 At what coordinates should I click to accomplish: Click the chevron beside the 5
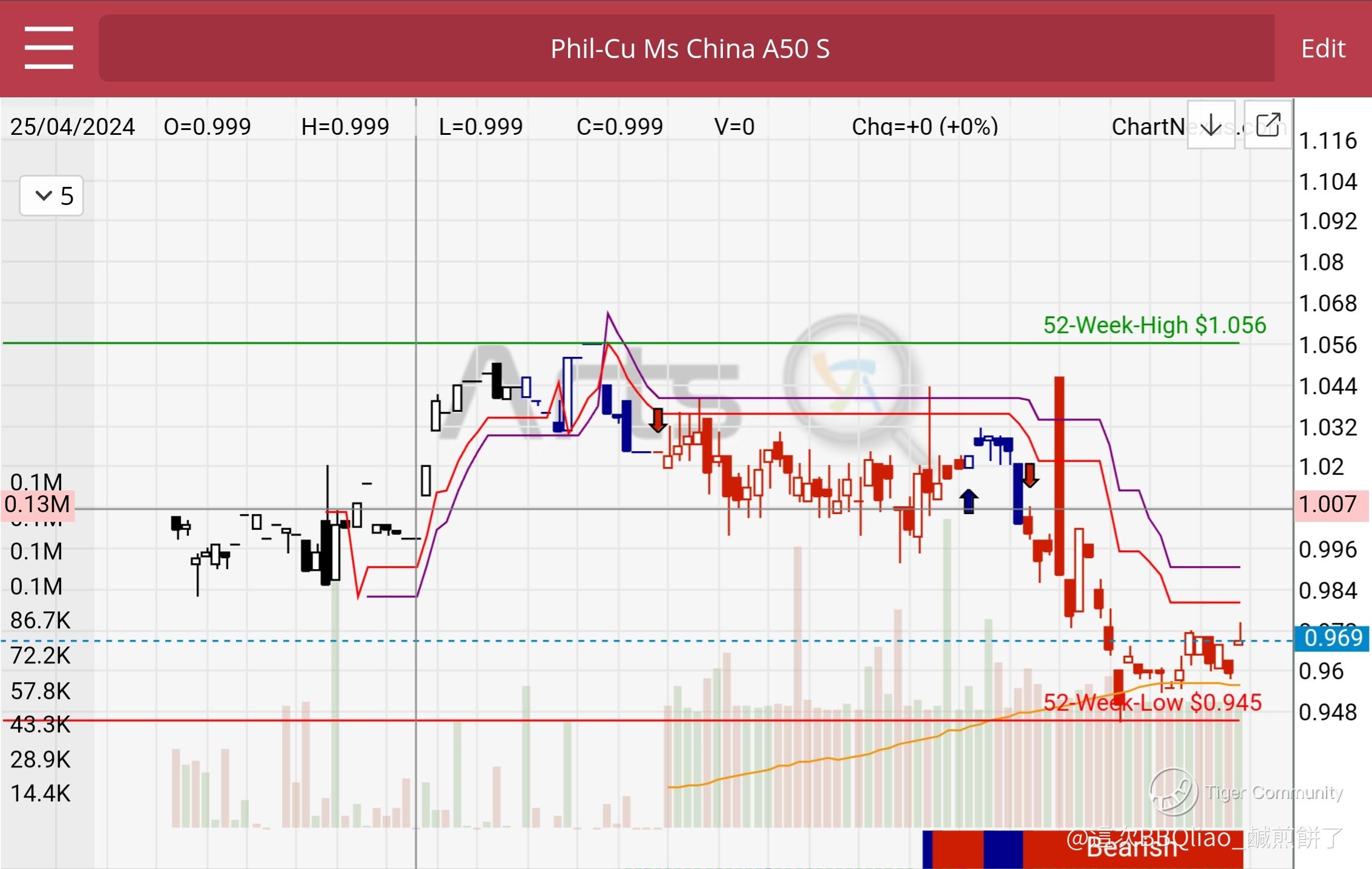click(44, 195)
